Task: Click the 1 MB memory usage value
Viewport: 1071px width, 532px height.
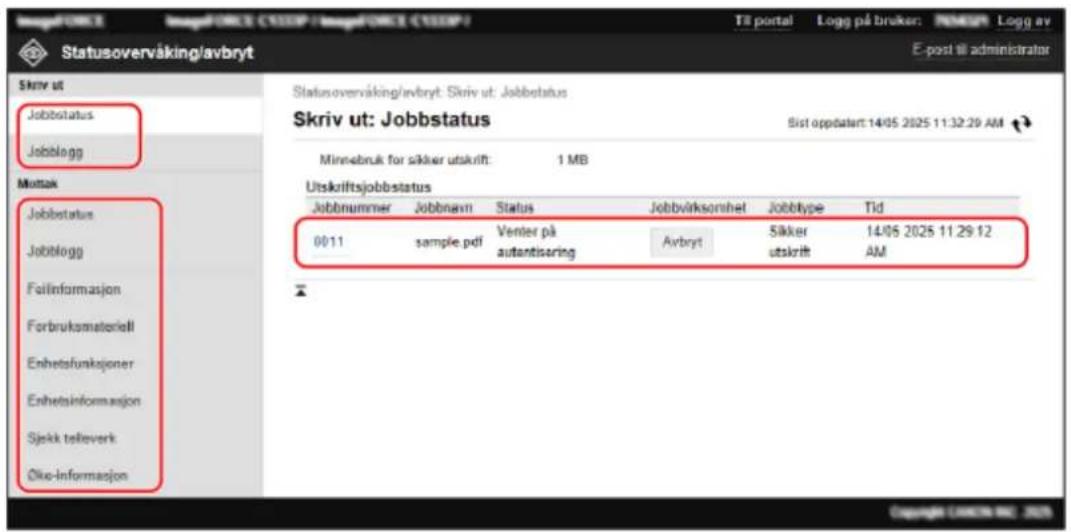Action: pos(573,162)
